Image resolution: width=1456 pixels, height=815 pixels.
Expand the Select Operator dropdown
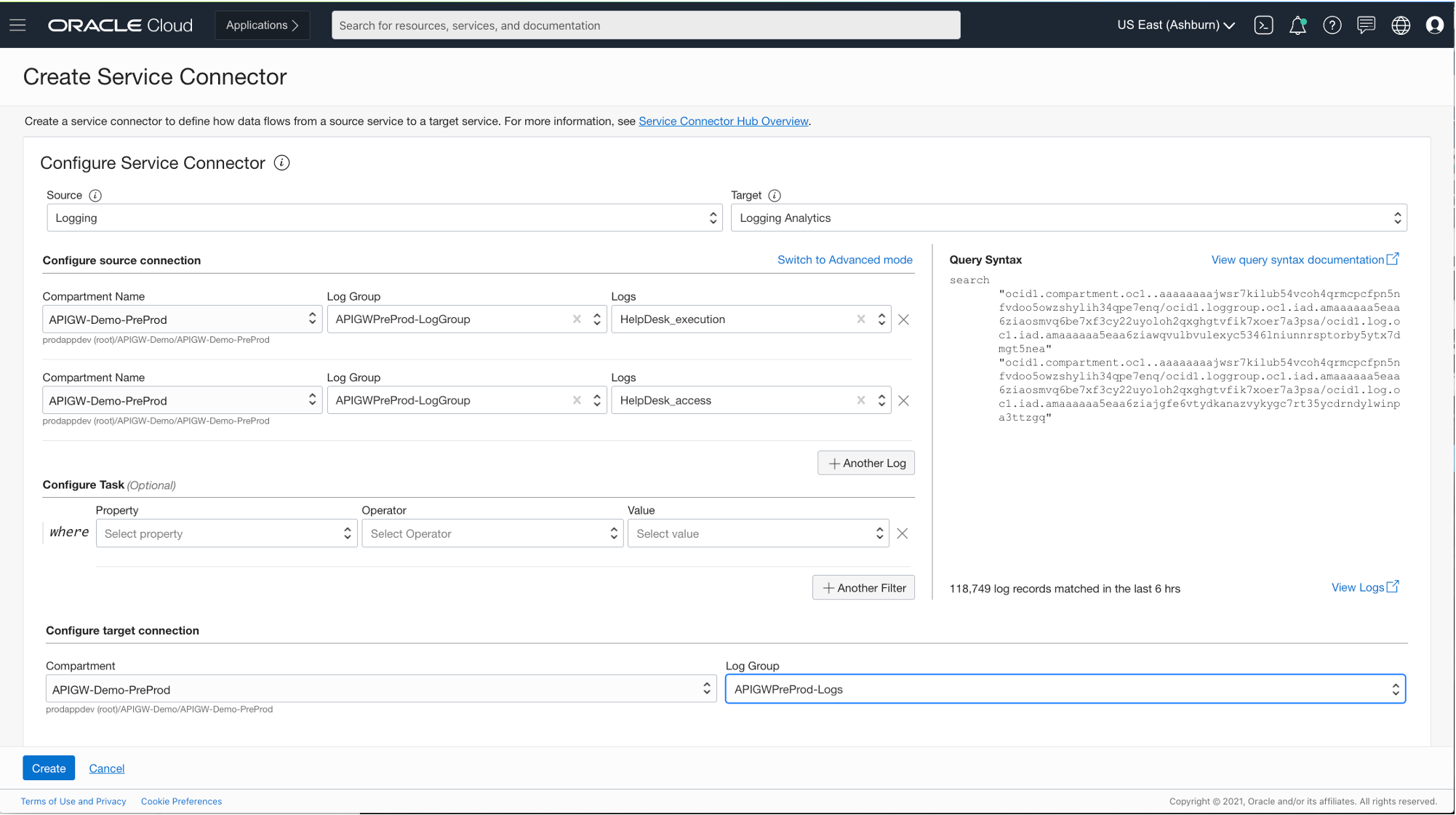(x=492, y=533)
